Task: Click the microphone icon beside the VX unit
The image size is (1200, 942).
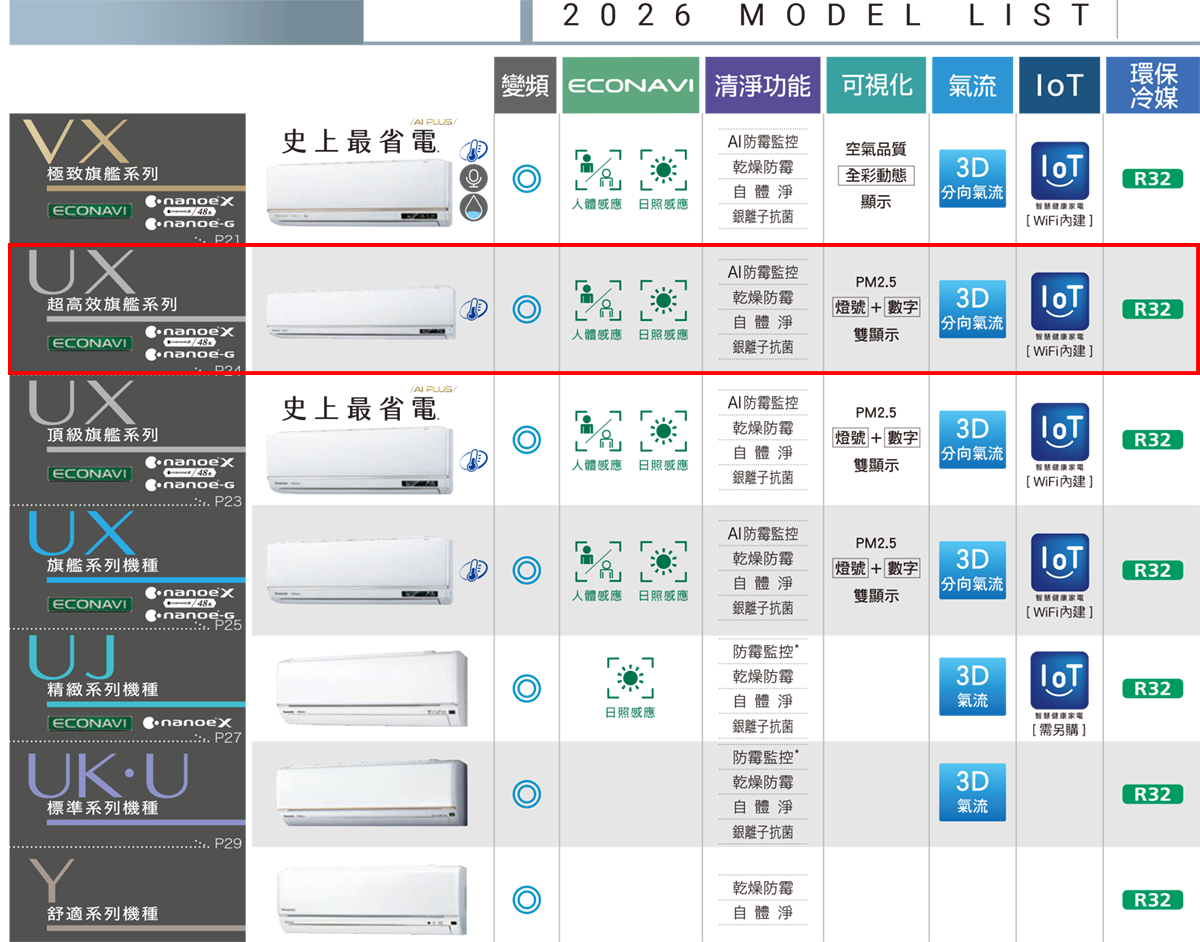Action: coord(473,179)
